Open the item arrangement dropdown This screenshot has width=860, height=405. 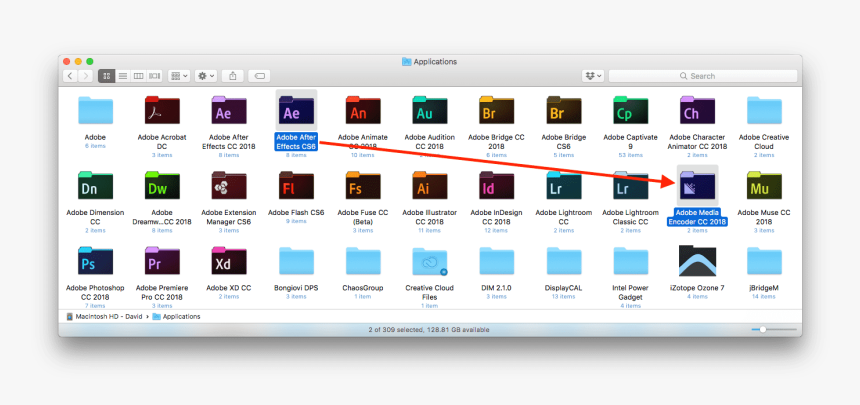coord(179,76)
